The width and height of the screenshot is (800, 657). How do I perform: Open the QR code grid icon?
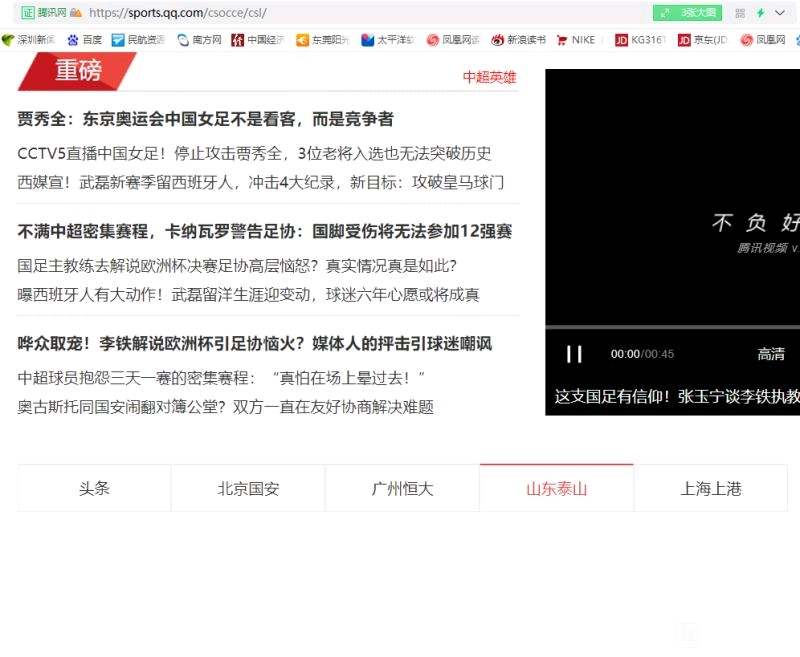tap(740, 13)
